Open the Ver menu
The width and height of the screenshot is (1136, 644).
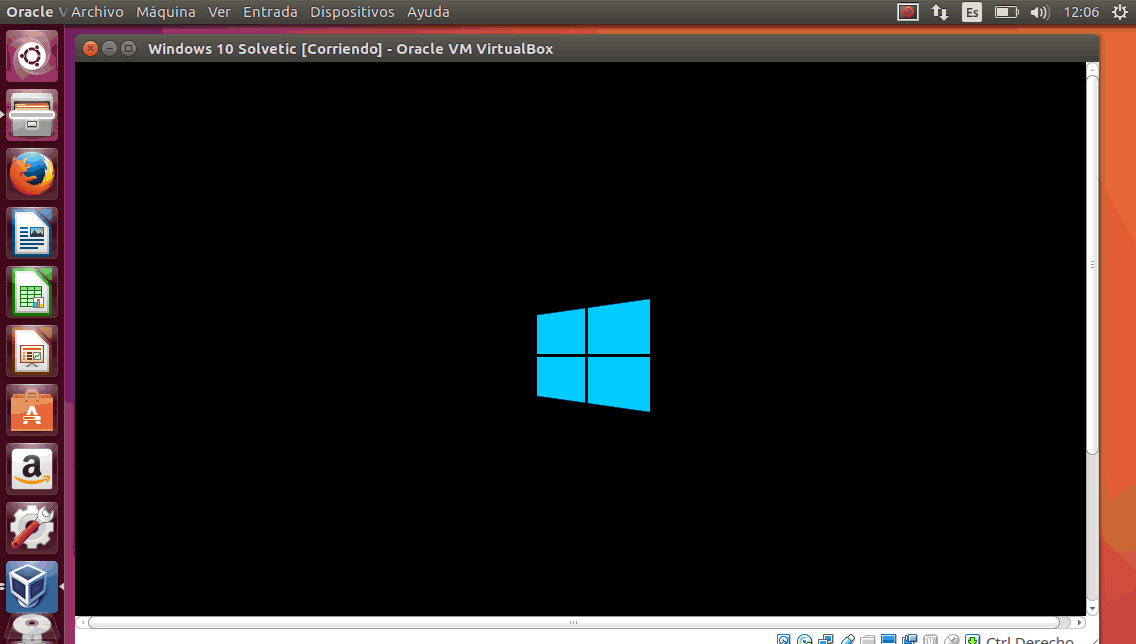219,12
